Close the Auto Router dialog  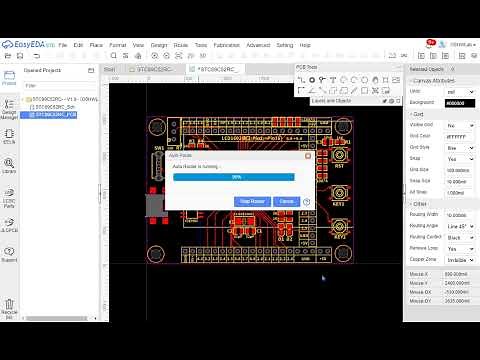pyautogui.click(x=308, y=156)
